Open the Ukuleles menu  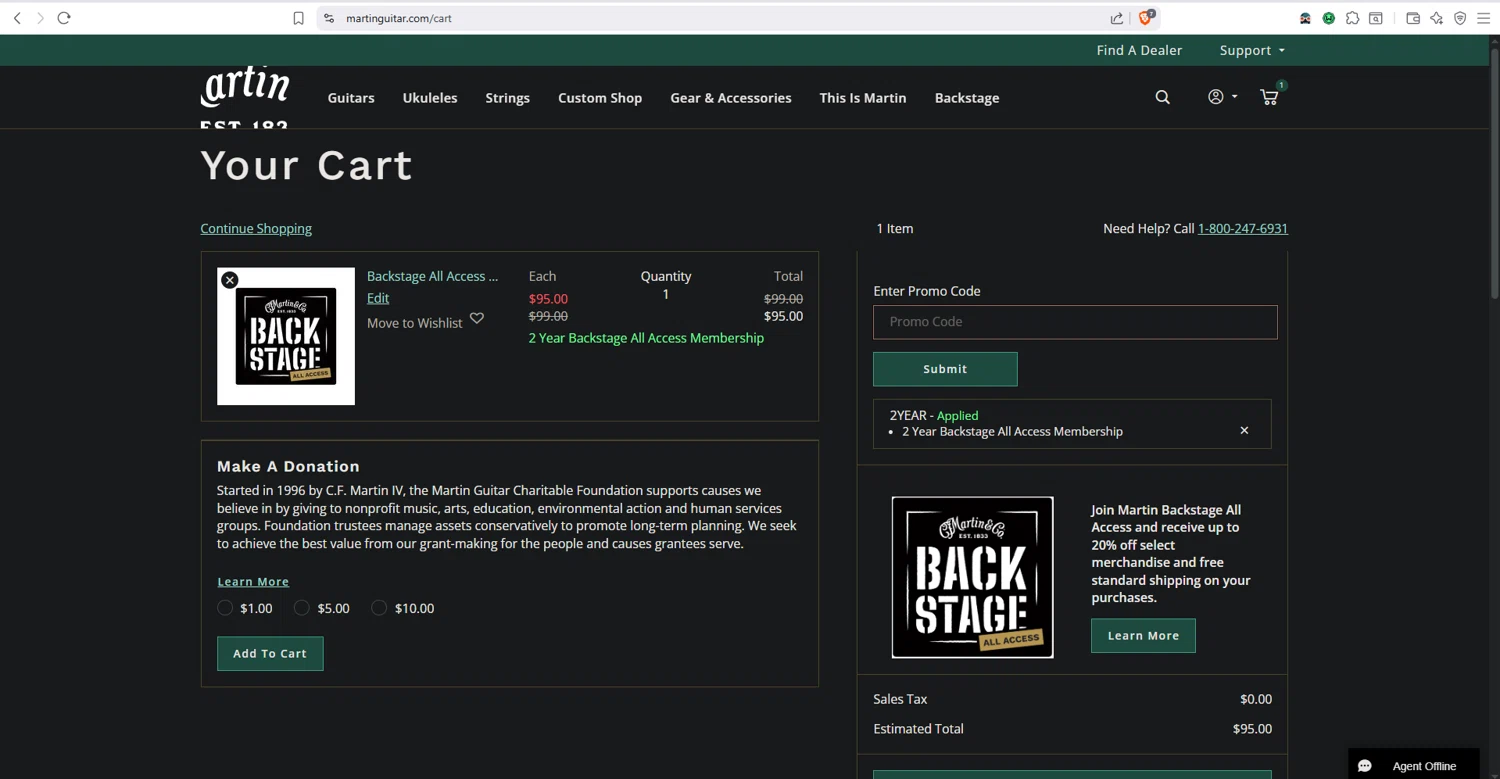click(430, 98)
